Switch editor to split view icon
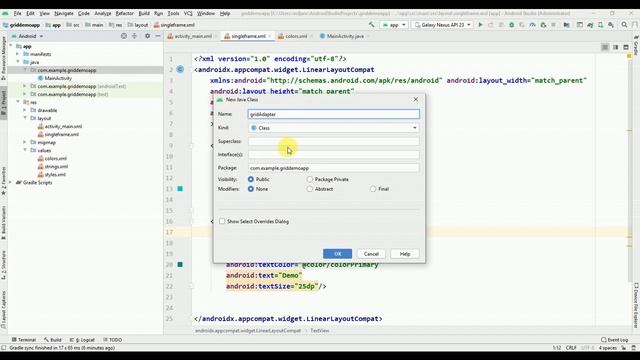The image size is (640, 360). click(616, 47)
